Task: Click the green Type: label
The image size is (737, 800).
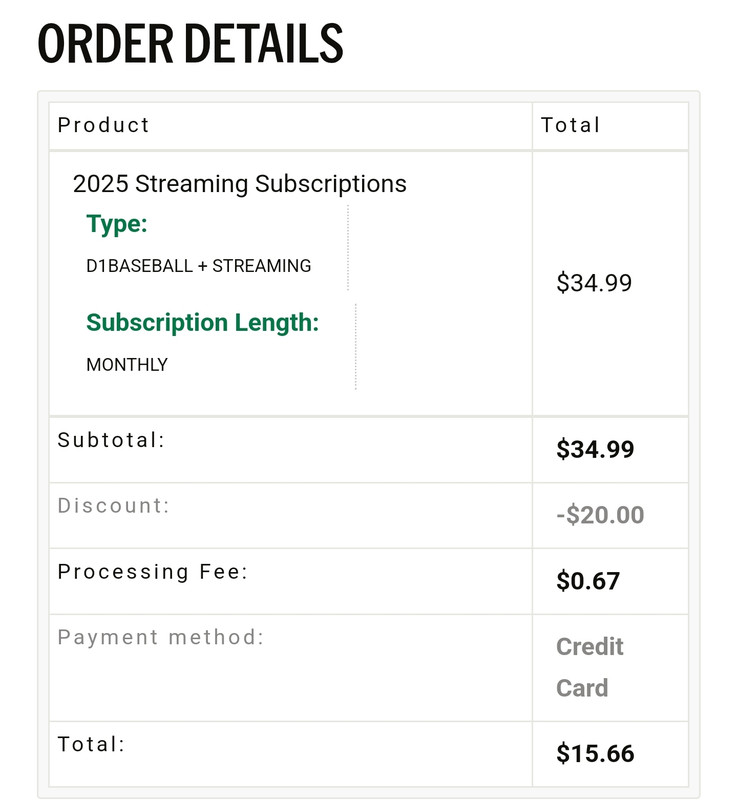Action: [x=117, y=224]
